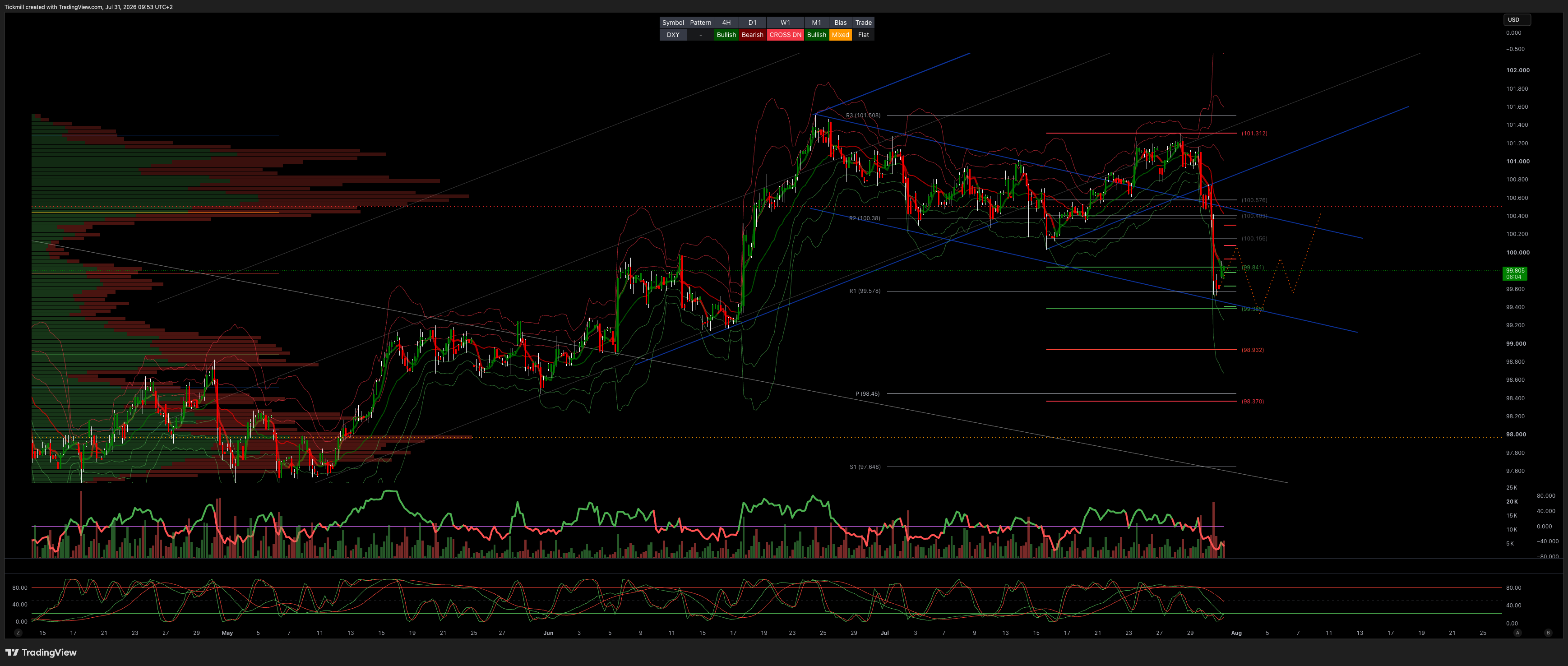Click the Aug label on time axis
Viewport: 1568px width, 666px height.
tap(1236, 633)
